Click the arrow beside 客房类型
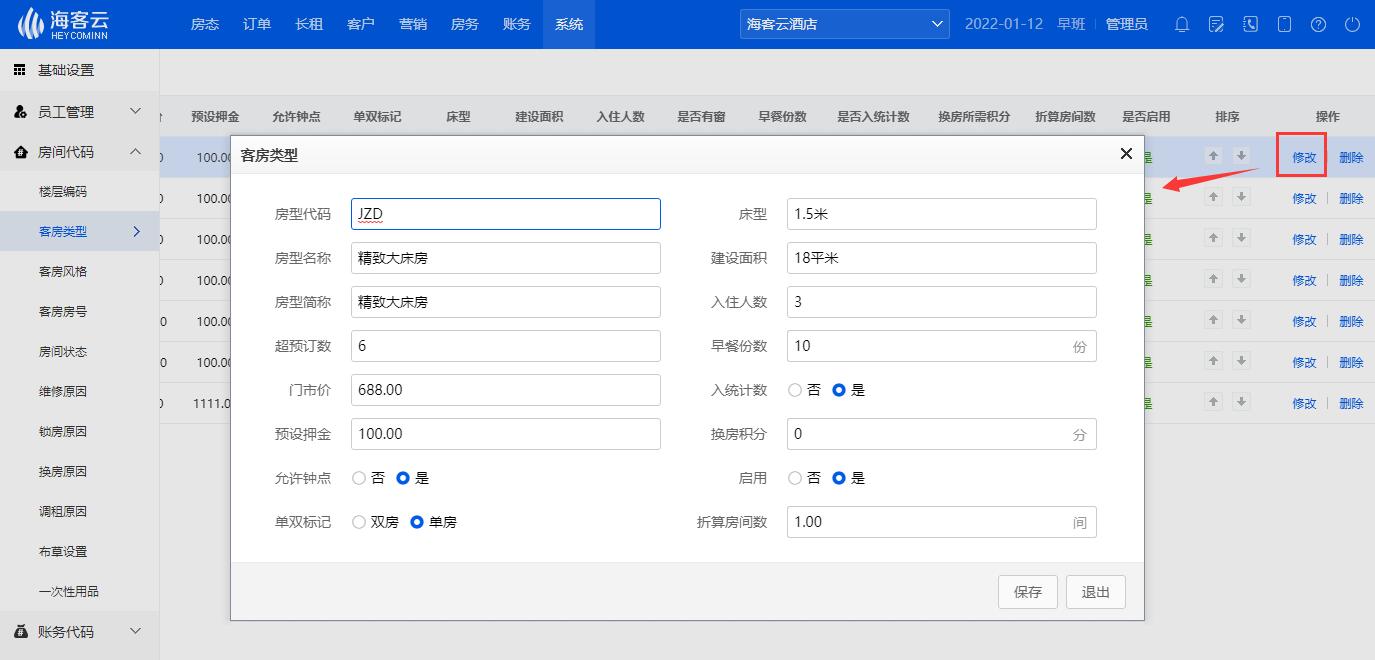 coord(136,232)
